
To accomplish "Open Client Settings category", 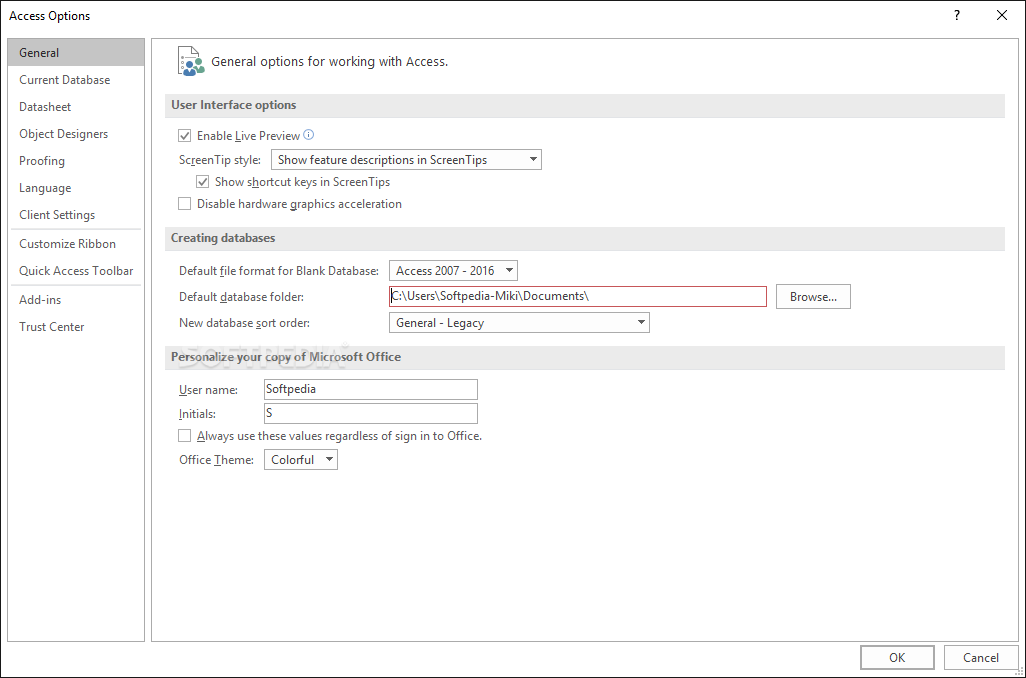I will pyautogui.click(x=76, y=215).
